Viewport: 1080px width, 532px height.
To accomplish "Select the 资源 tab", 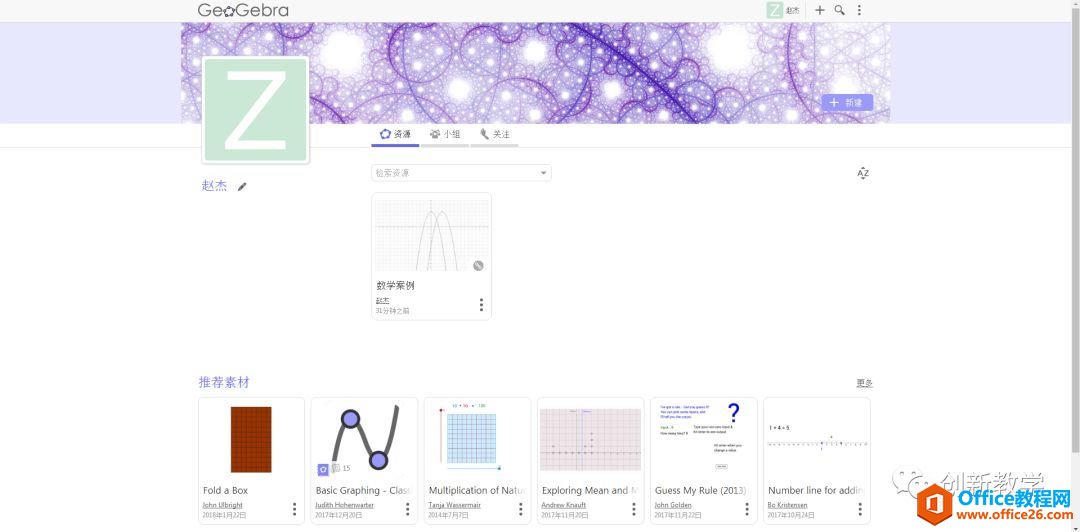I will (395, 134).
